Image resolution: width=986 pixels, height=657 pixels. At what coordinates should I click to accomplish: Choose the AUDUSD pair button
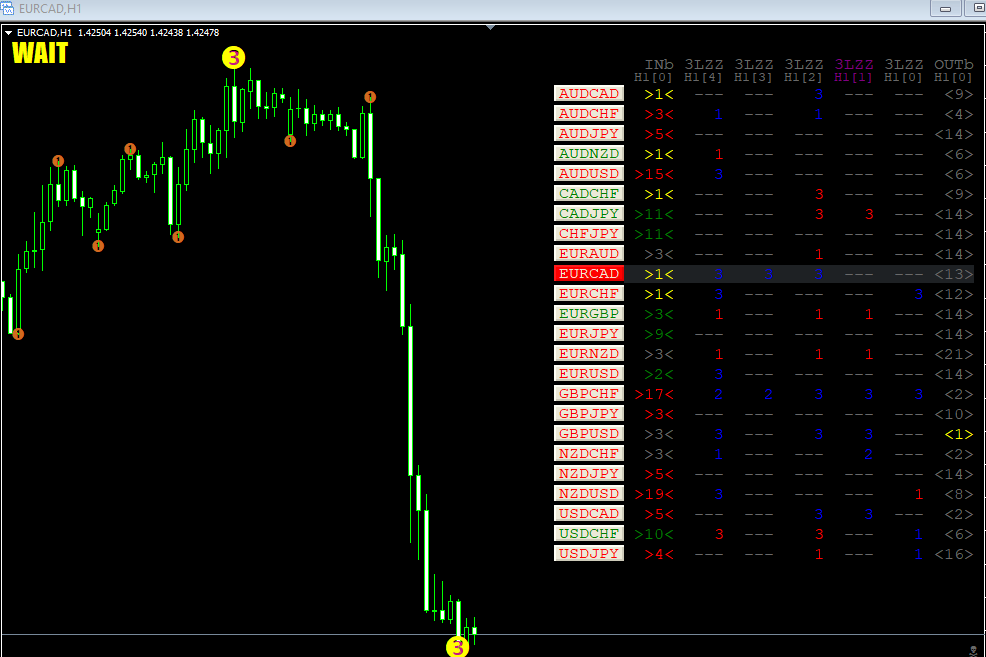pos(589,174)
